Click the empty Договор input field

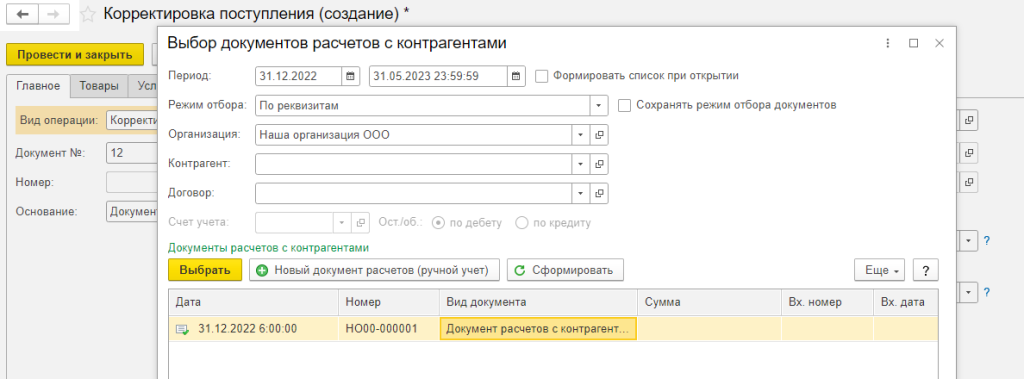click(x=414, y=193)
